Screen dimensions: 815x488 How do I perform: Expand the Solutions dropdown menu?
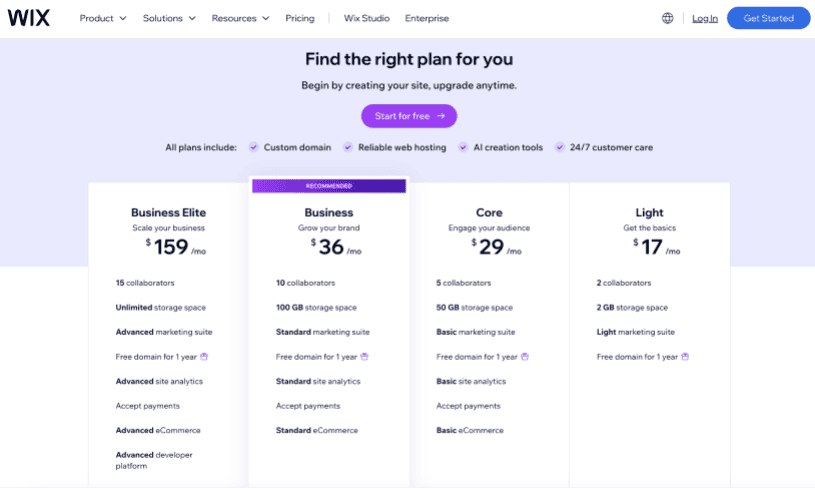point(169,18)
